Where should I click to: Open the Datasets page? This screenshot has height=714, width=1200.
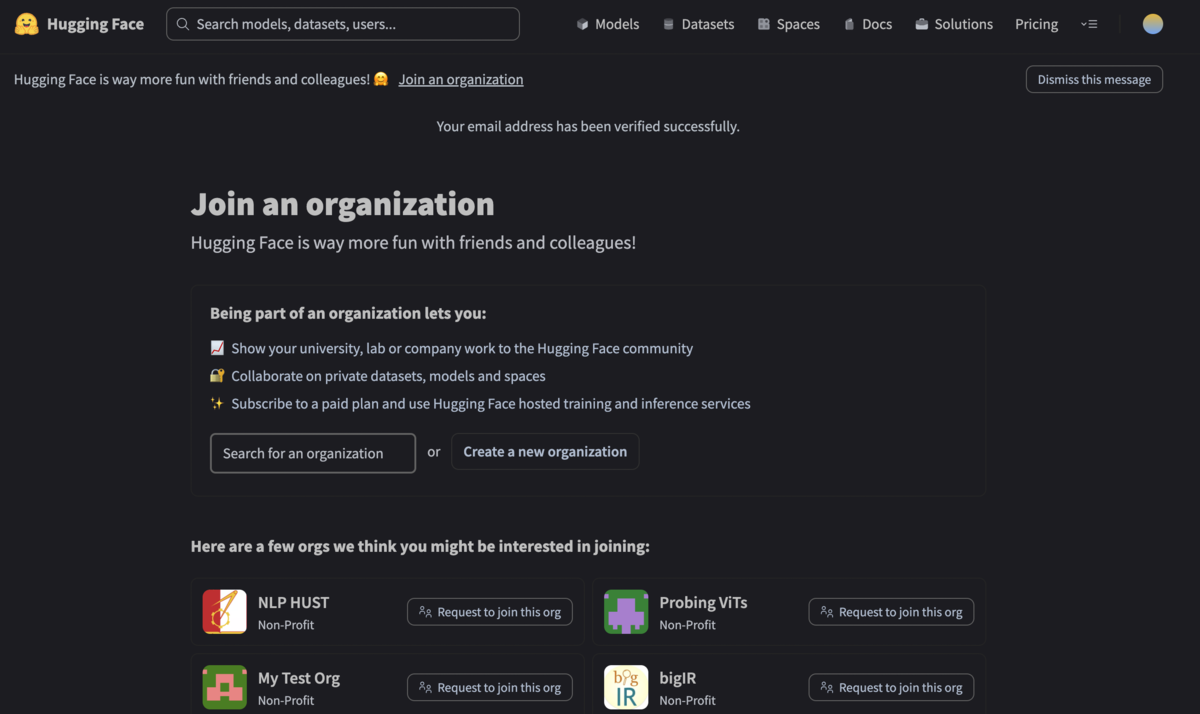(698, 24)
